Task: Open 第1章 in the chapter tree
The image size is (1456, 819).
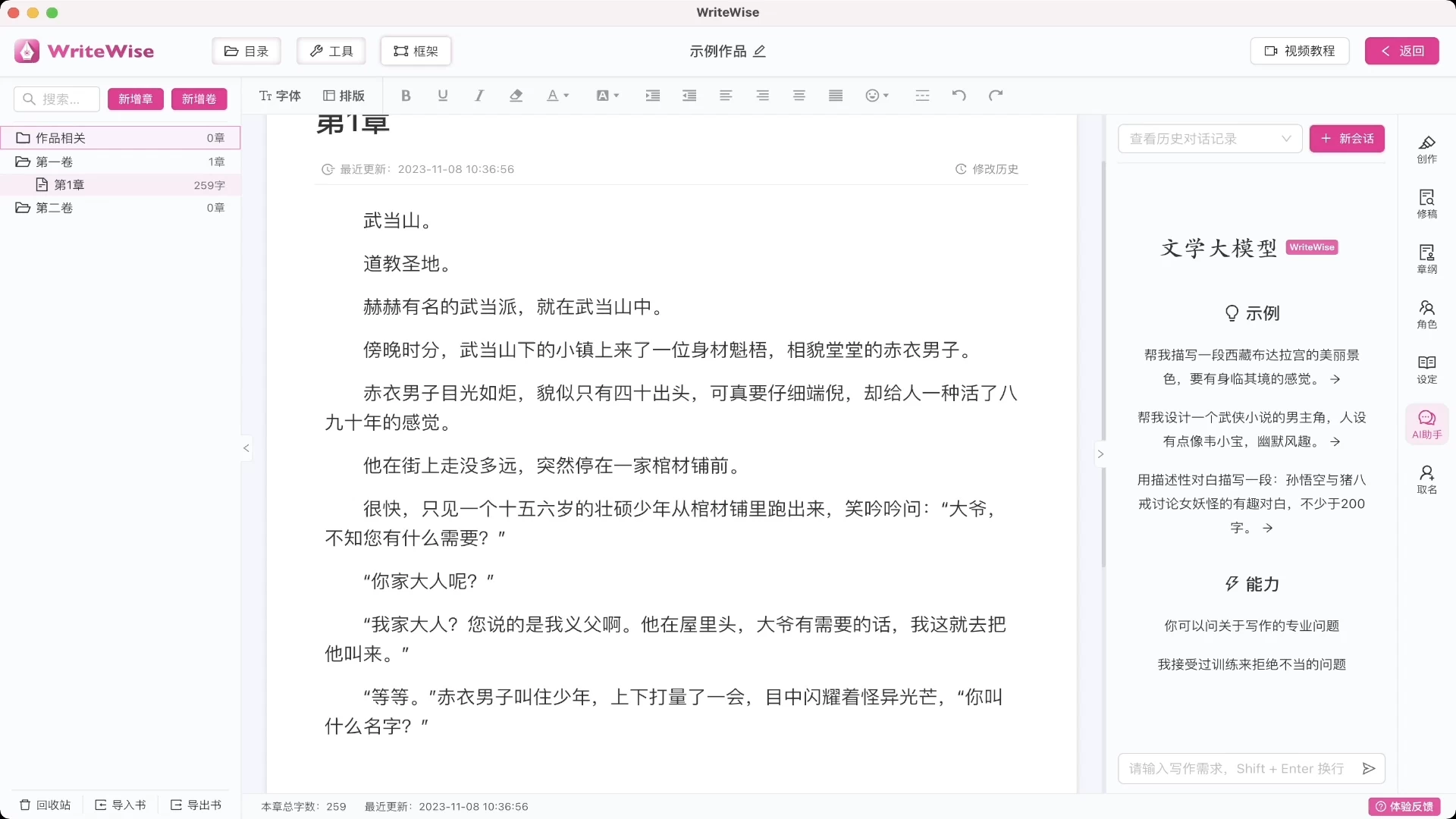Action: (121, 185)
